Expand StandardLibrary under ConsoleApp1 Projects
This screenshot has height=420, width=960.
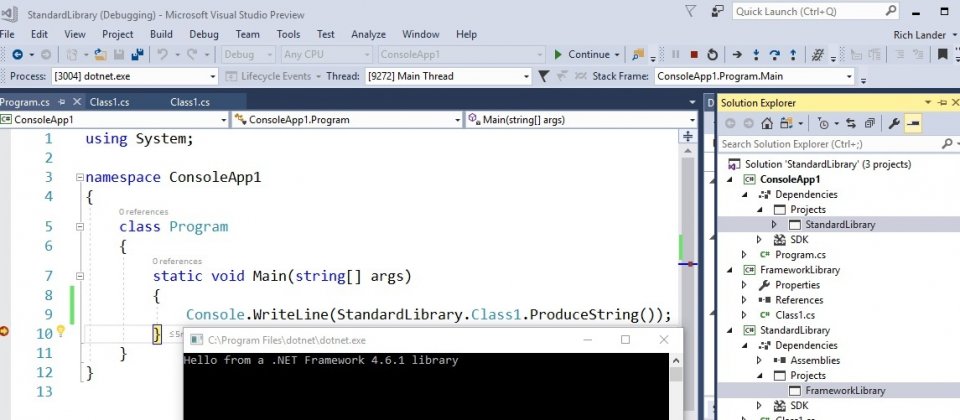coord(773,225)
